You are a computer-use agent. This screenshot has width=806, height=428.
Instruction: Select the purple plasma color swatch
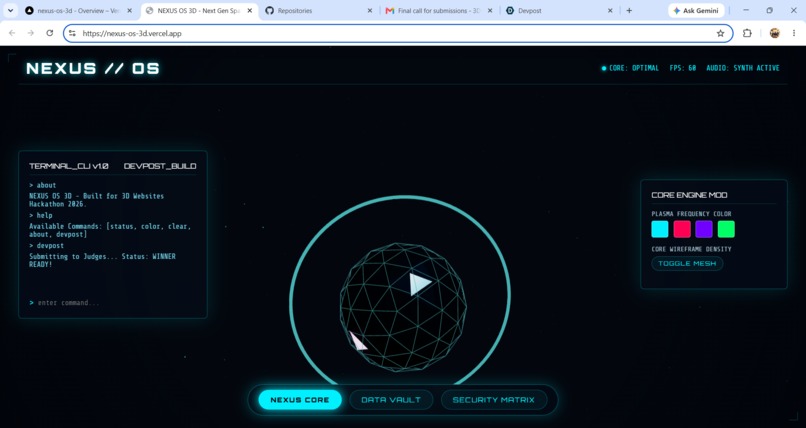click(x=704, y=229)
